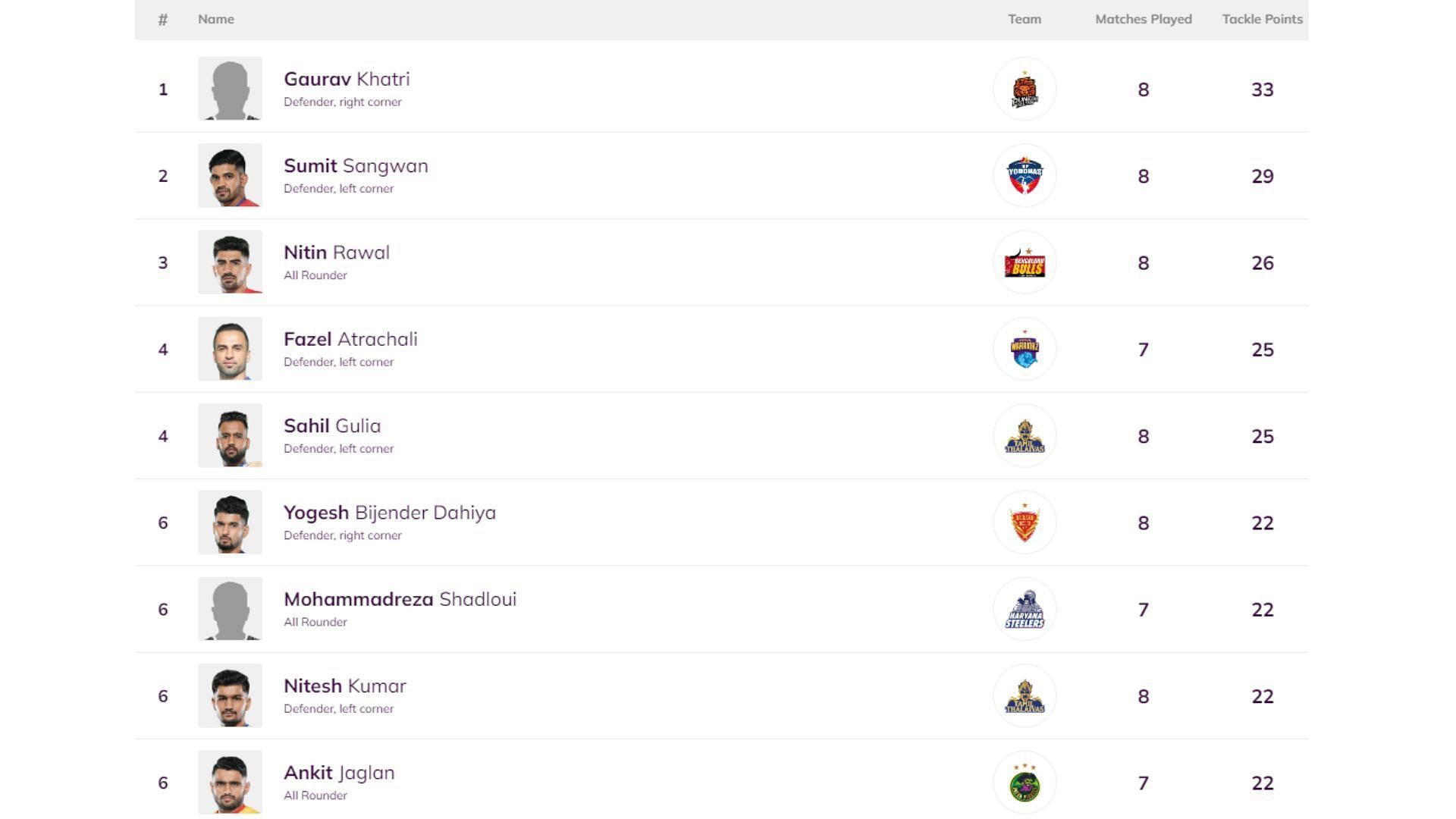
Task: Click the Tamil Thalaivas logo in Nitesh Kumar's row
Action: click(1025, 696)
